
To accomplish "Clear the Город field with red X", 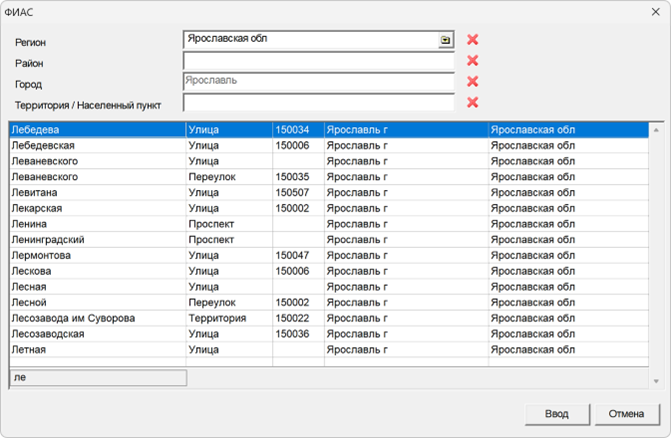I will point(473,82).
